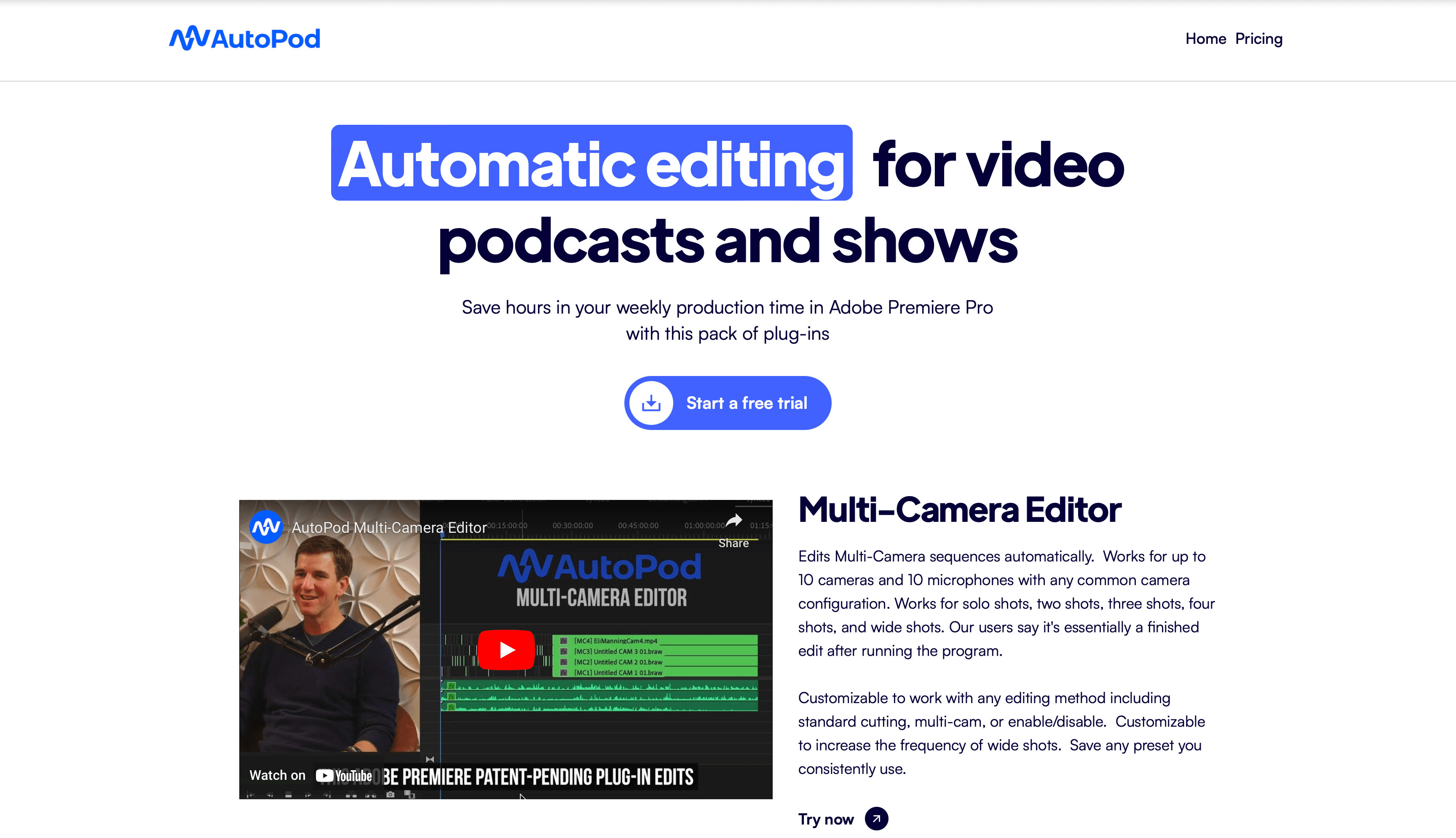Viewport: 1456px width, 838px height.
Task: Click the paragraph starting Edits Multi-Camera sequences automatically
Action: coord(1006,604)
